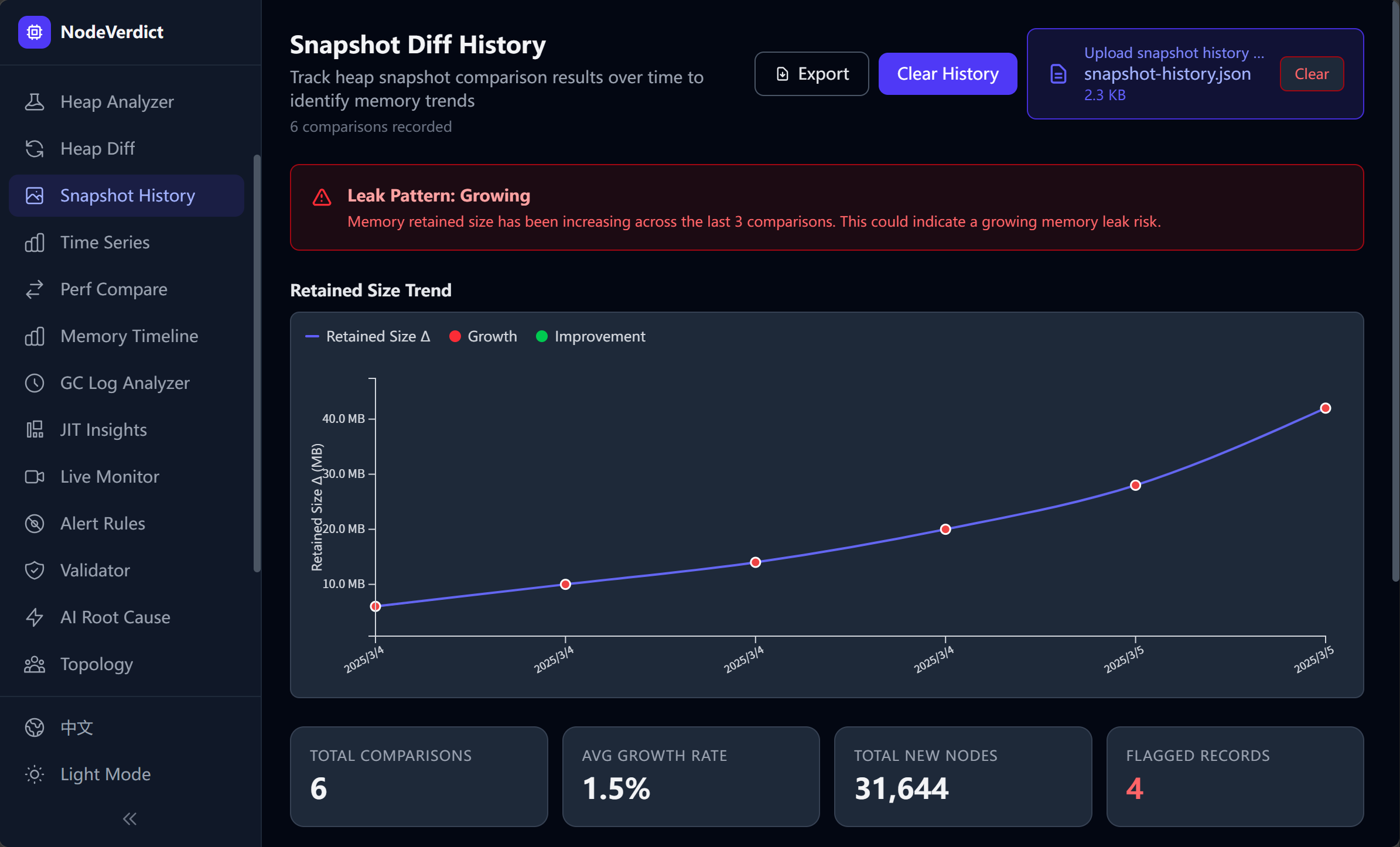Open the Heap Analyzer page
Viewport: 1400px width, 847px height.
tap(127, 102)
